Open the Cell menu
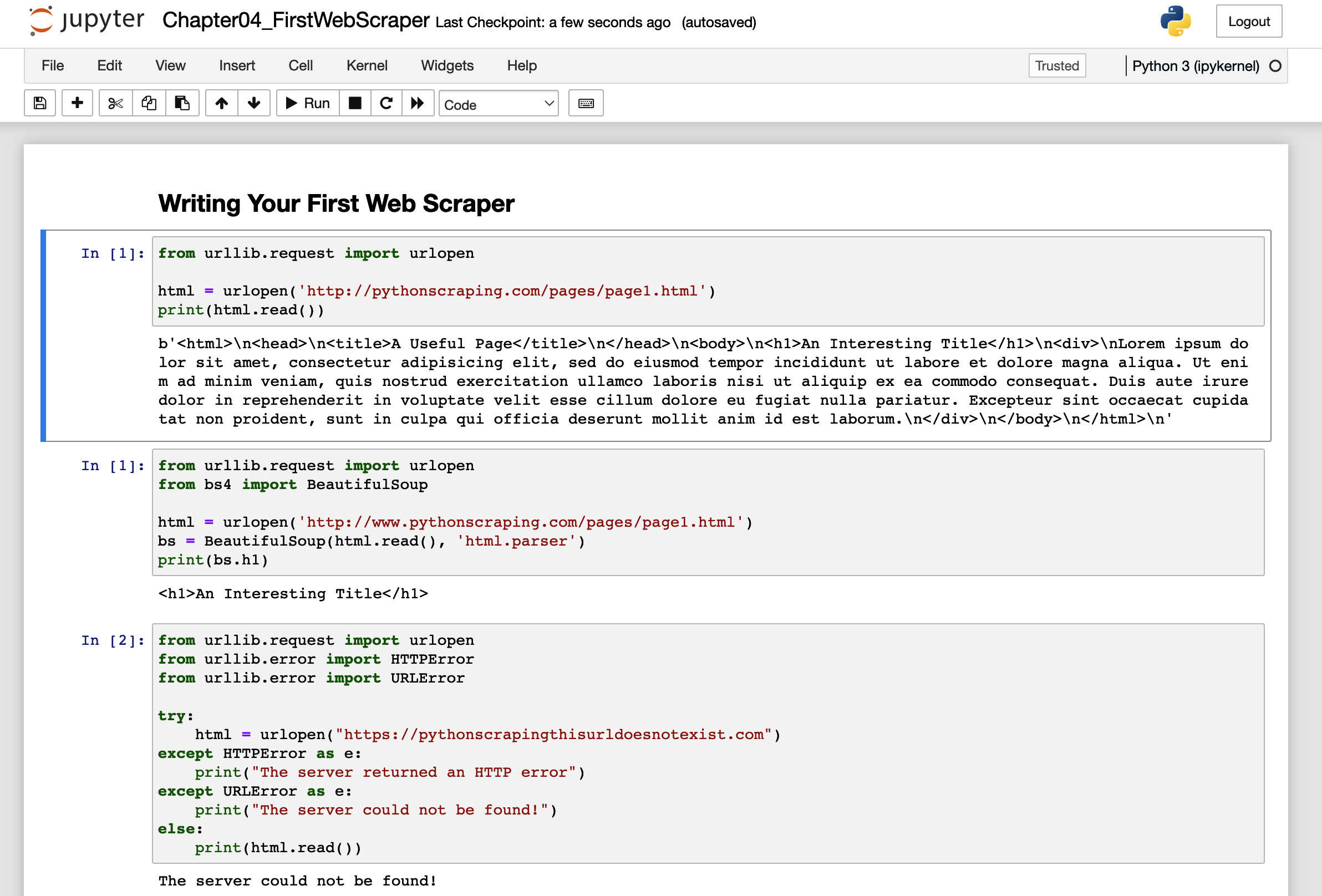Screen dimensions: 1322x896 pyautogui.click(x=301, y=65)
